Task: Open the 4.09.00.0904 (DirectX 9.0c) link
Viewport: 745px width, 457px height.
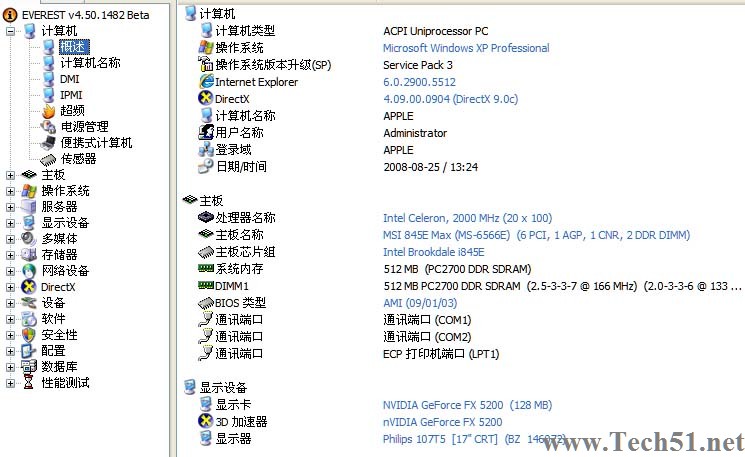Action: 450,99
